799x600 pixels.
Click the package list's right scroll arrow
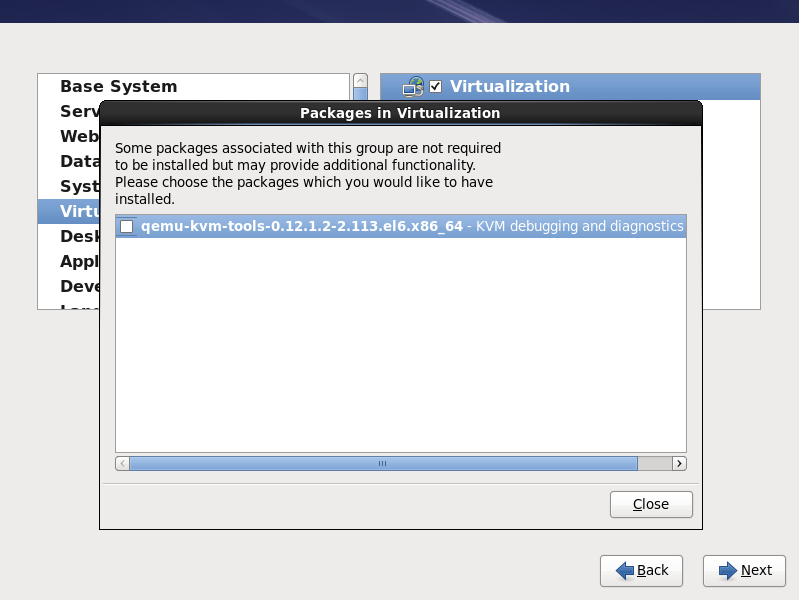pos(679,464)
